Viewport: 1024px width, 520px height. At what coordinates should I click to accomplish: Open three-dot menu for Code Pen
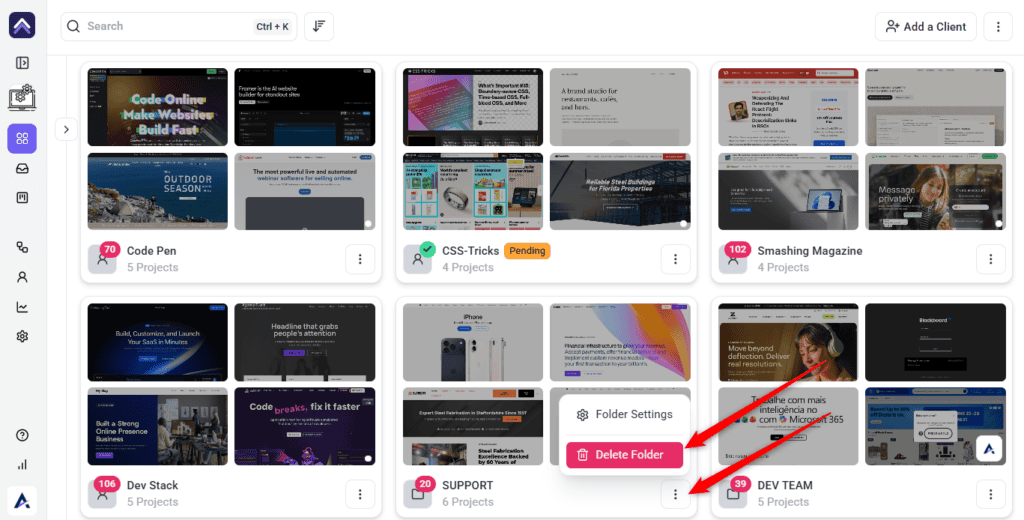(x=360, y=259)
